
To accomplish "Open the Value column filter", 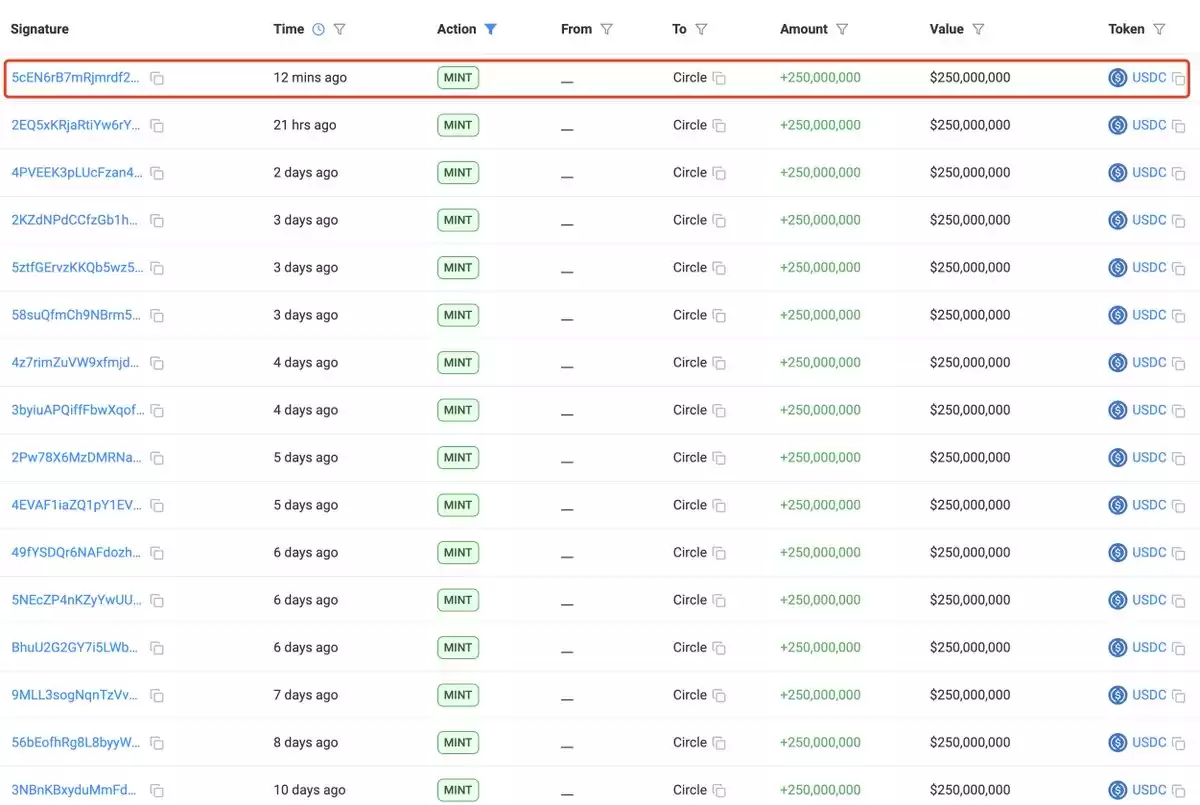I will coord(978,29).
